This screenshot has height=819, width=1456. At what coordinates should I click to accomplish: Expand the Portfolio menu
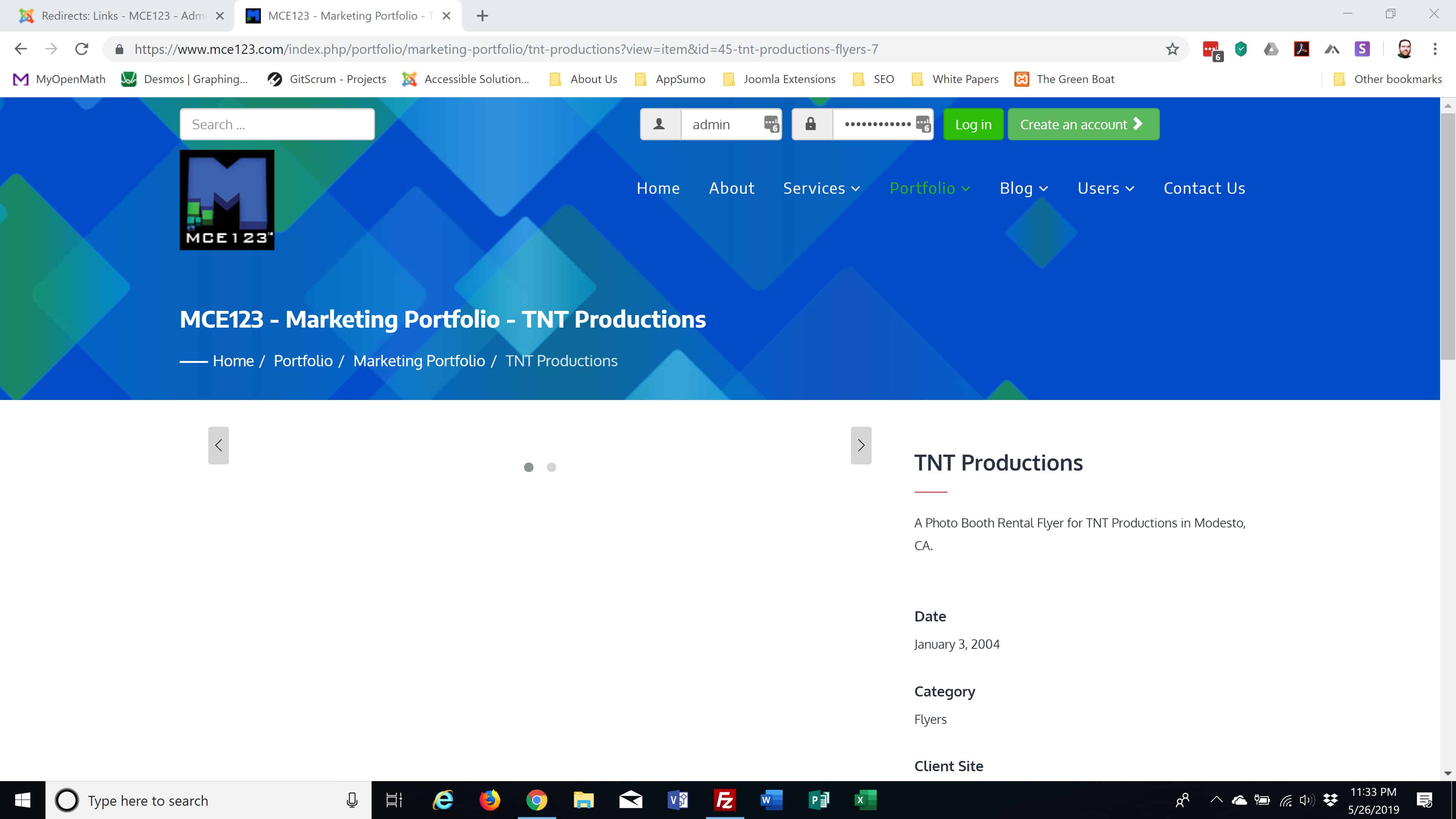click(930, 188)
